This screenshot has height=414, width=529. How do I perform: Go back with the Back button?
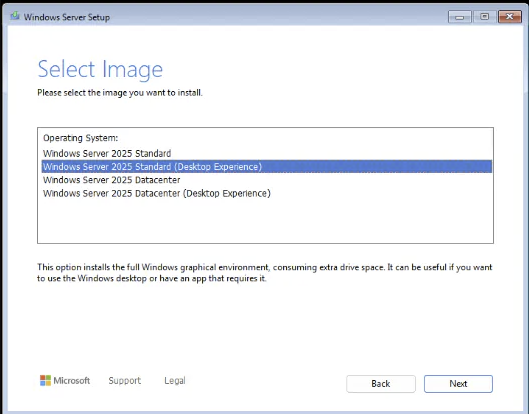click(381, 384)
